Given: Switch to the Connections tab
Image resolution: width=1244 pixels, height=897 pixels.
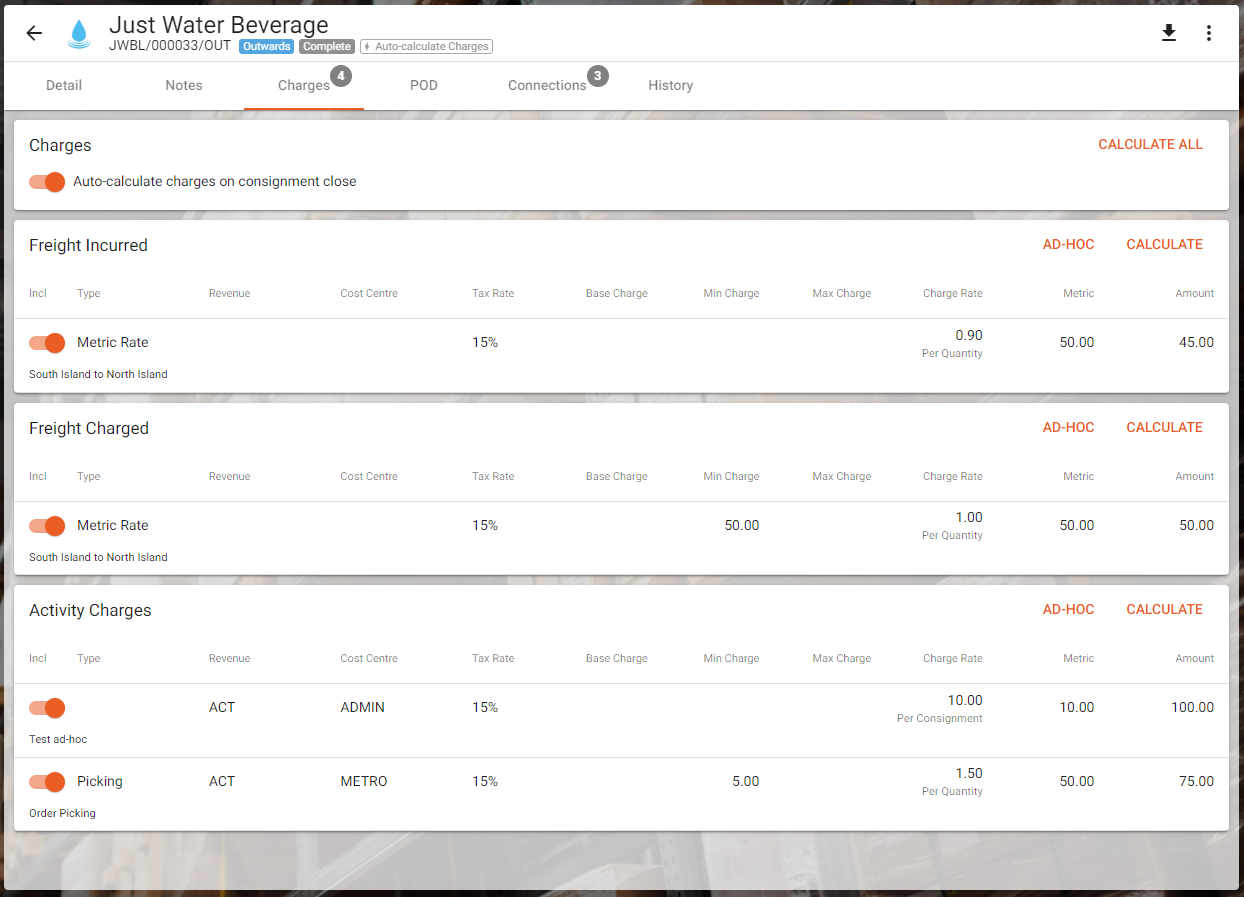Looking at the screenshot, I should (547, 85).
